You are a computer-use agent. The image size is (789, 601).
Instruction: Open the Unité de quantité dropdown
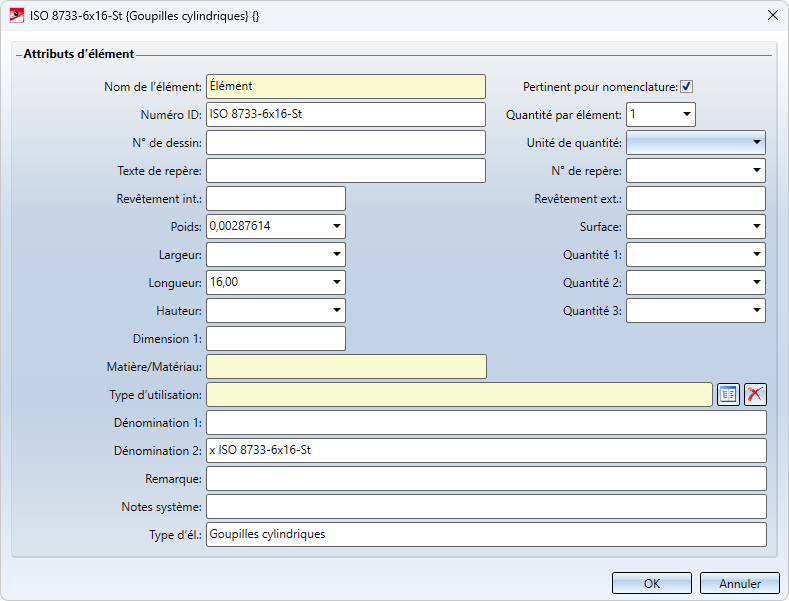[756, 143]
